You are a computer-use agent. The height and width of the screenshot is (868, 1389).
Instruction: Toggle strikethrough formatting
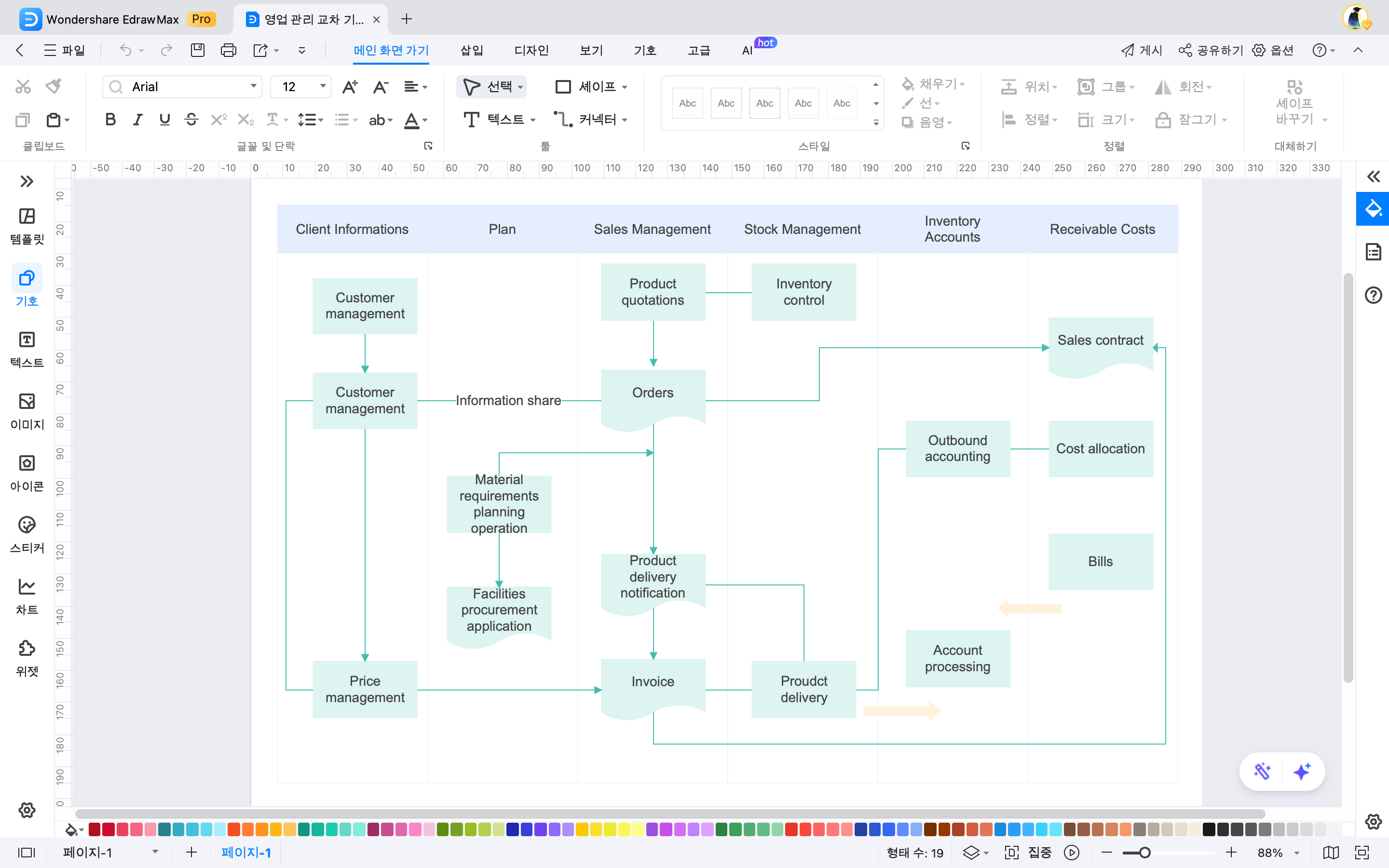(x=191, y=120)
